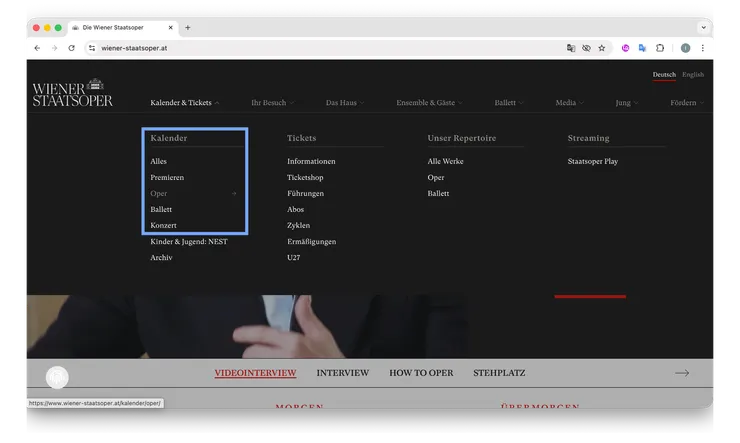Click the right arrow in the story bar
This screenshot has width=740, height=443.
tap(682, 373)
